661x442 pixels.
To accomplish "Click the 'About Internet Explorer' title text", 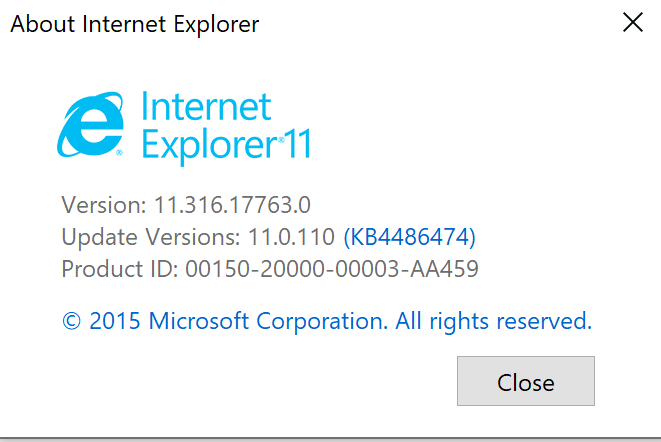I will tap(134, 23).
